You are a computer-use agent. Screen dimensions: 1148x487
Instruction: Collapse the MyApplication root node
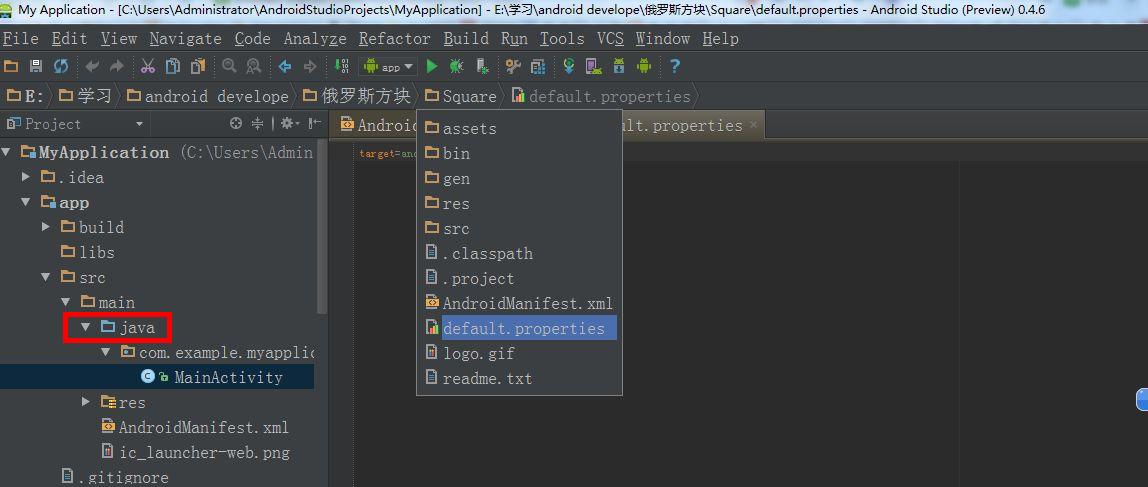point(7,152)
